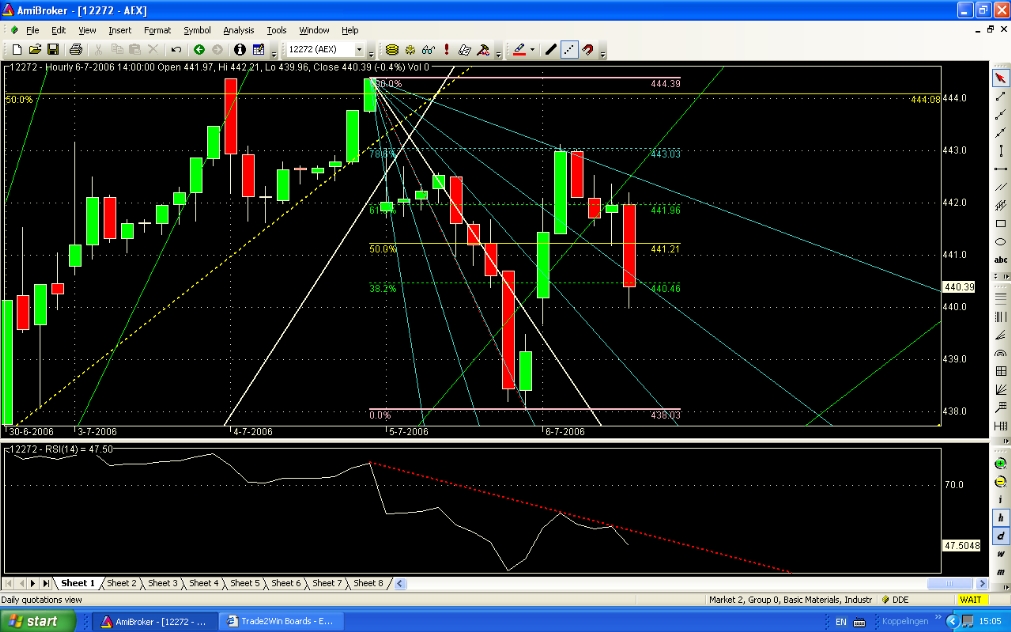Select the trend line drawing tool
The image size is (1011, 632).
pos(1000,96)
